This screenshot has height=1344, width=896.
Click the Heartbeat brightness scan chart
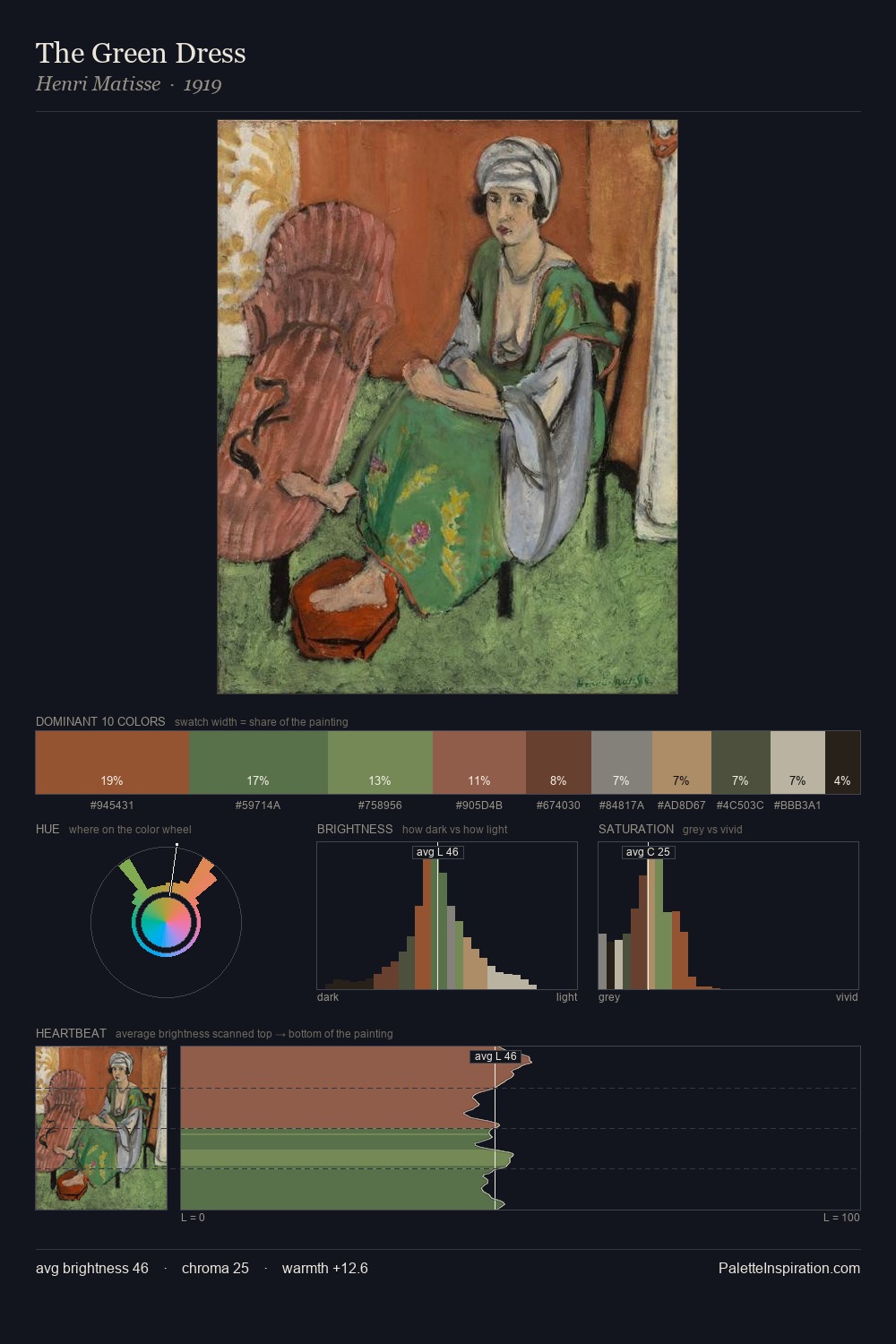point(521,1128)
